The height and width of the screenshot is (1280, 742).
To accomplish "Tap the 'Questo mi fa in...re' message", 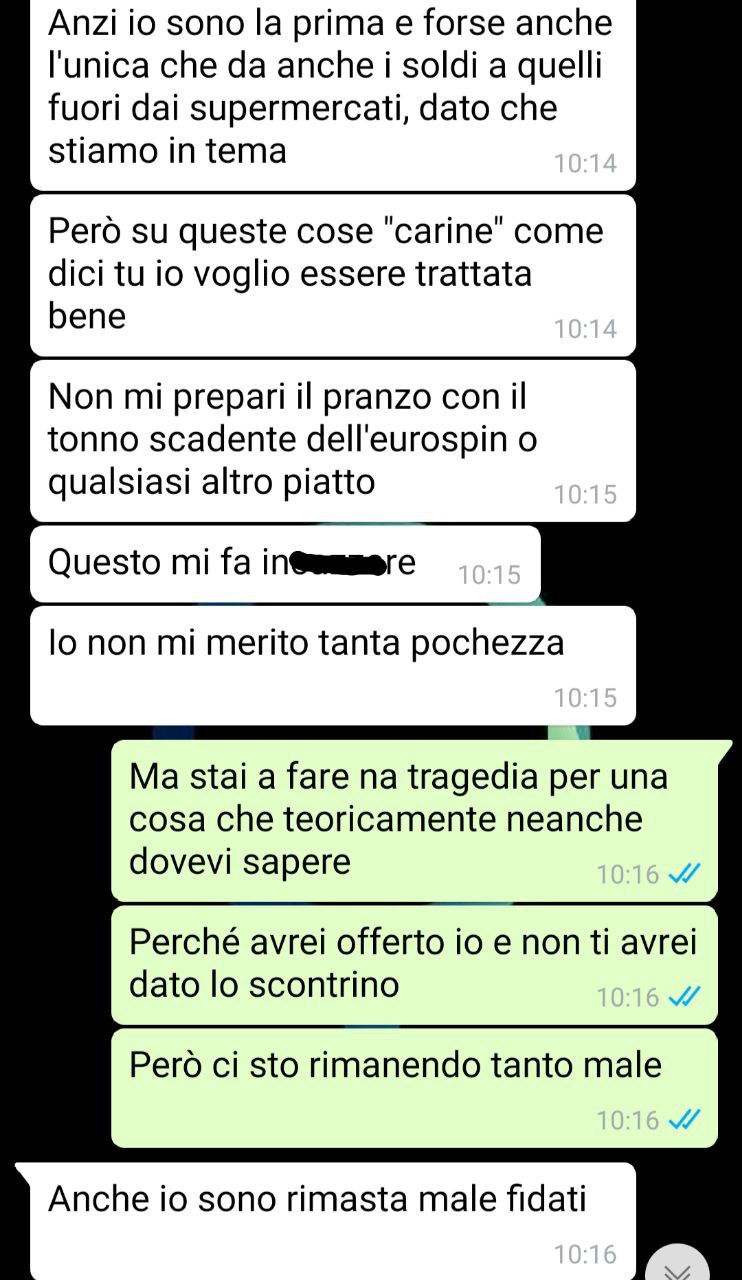I will point(285,564).
